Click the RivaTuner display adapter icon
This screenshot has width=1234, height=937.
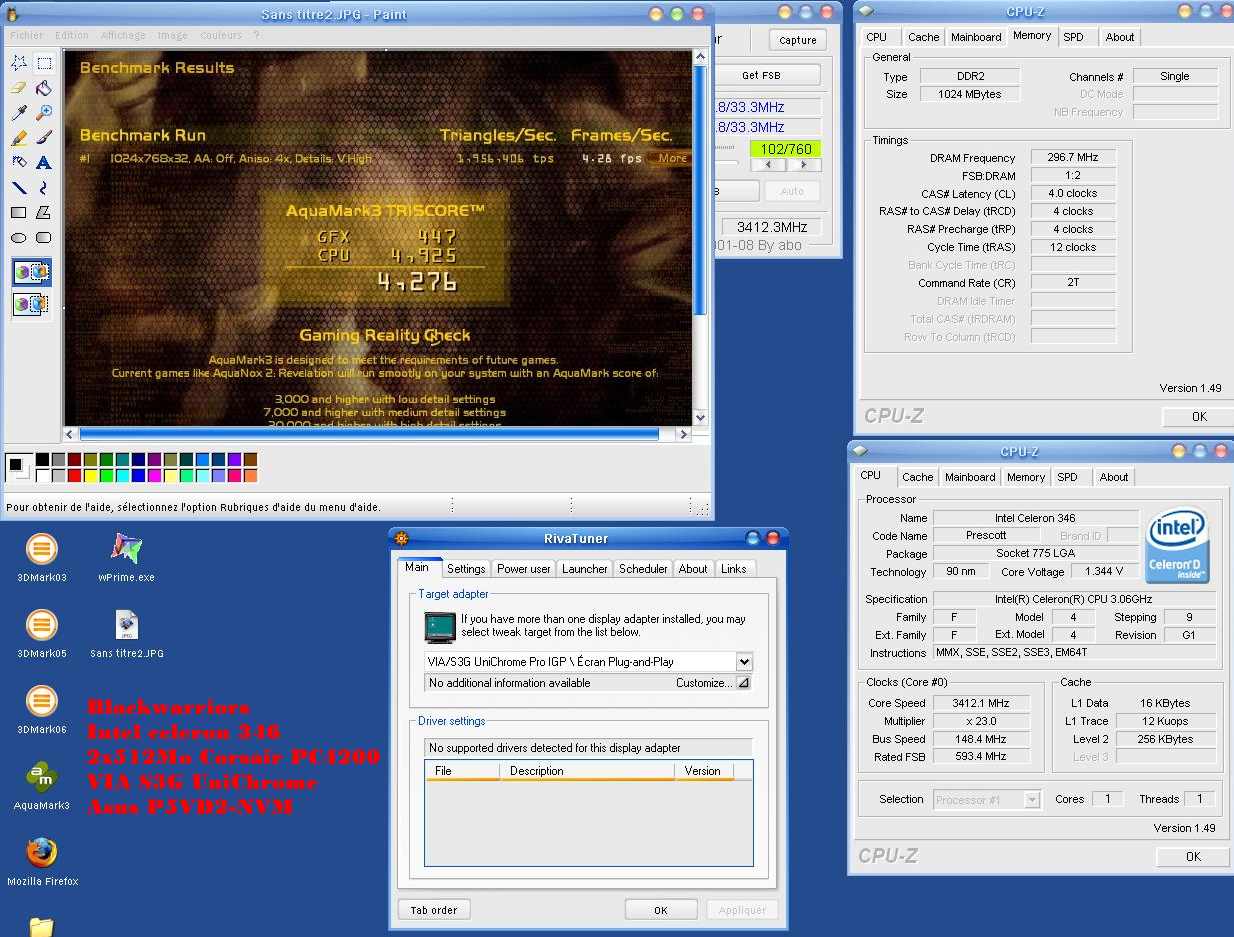pyautogui.click(x=440, y=626)
